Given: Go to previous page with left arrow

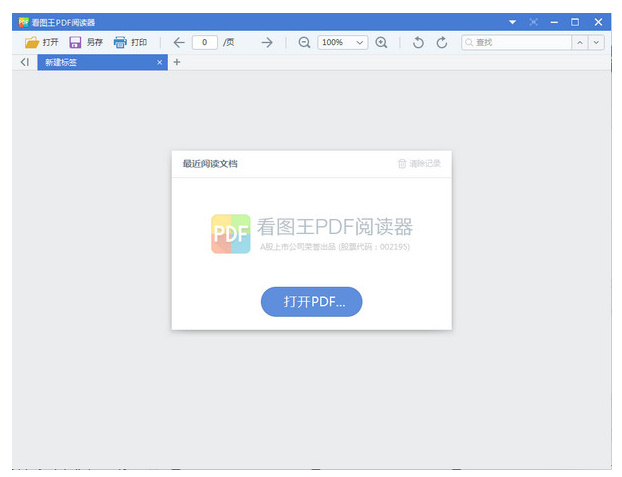Looking at the screenshot, I should (x=179, y=42).
